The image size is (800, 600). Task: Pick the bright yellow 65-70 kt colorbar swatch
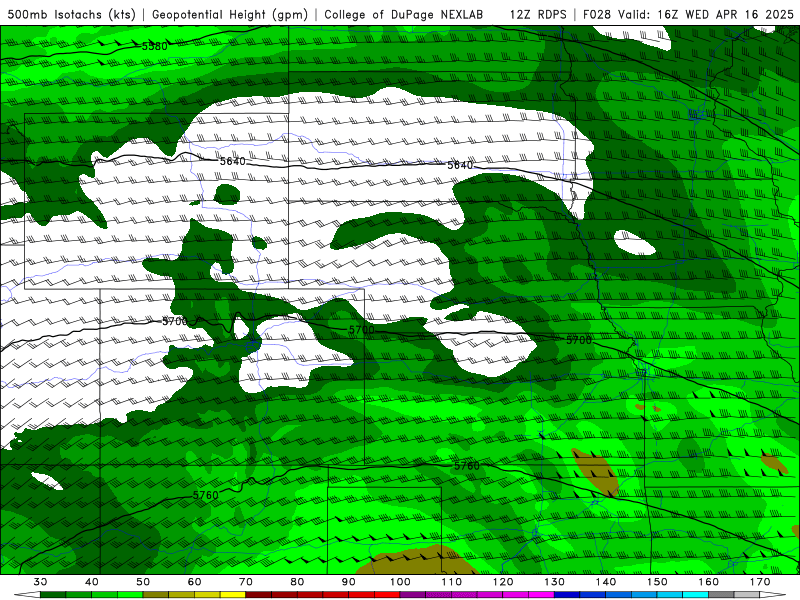[x=233, y=595]
